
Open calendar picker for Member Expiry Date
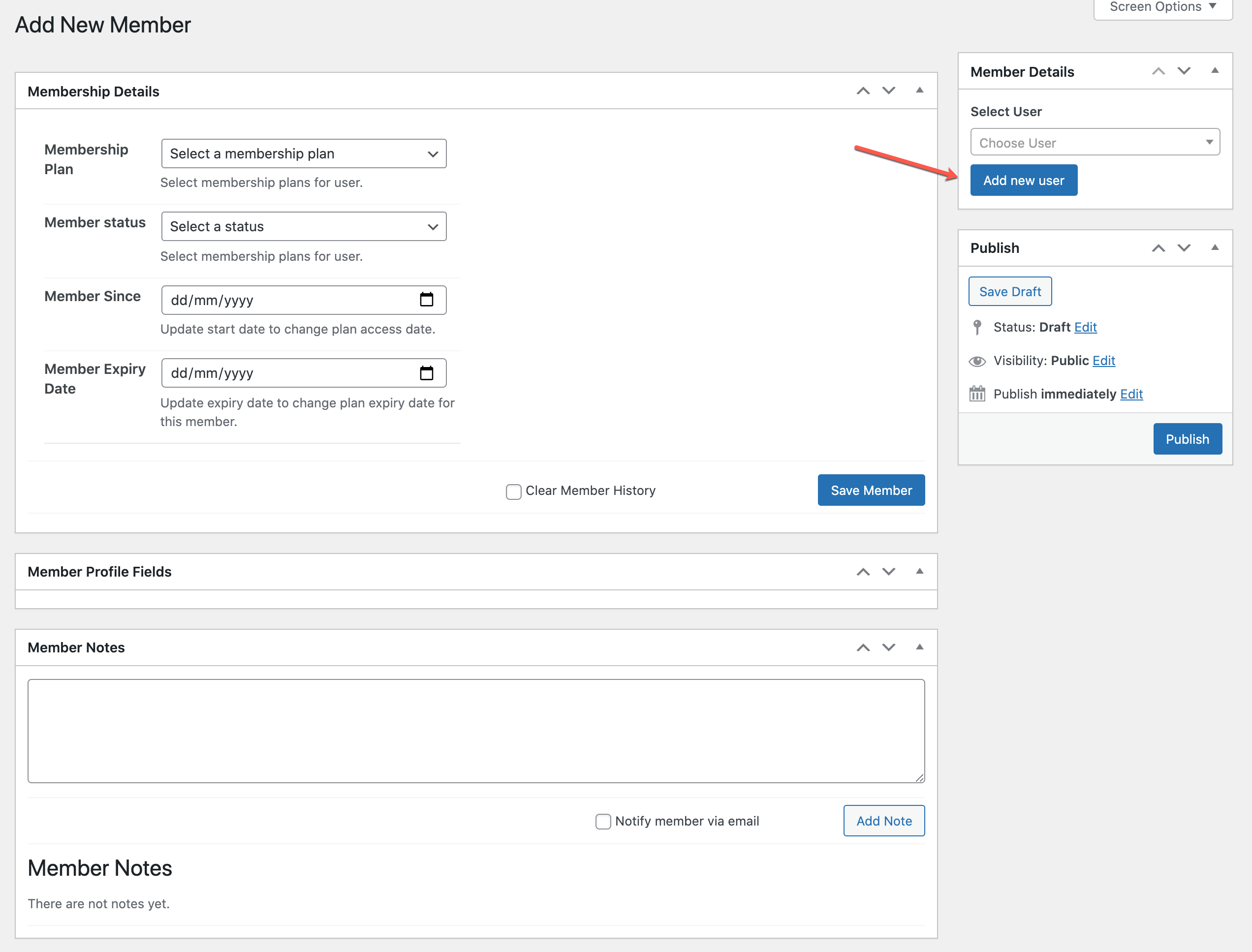click(426, 373)
